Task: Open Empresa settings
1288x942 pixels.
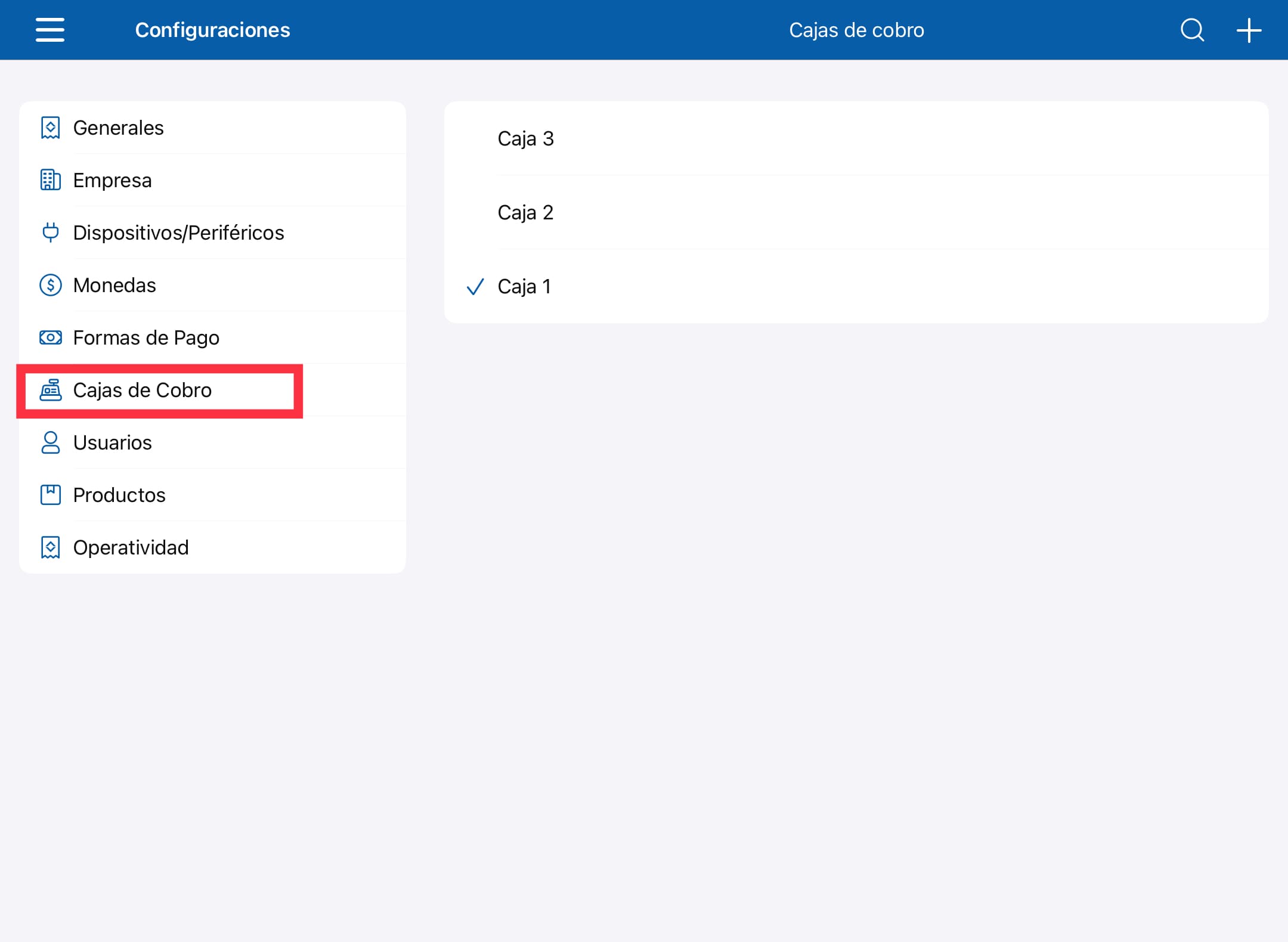Action: 213,180
